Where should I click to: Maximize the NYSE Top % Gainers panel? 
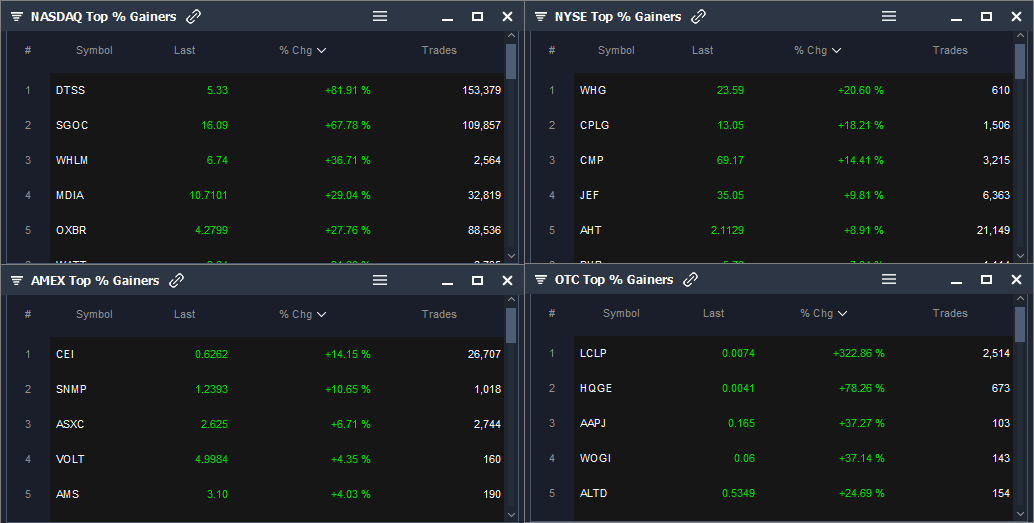click(x=987, y=16)
